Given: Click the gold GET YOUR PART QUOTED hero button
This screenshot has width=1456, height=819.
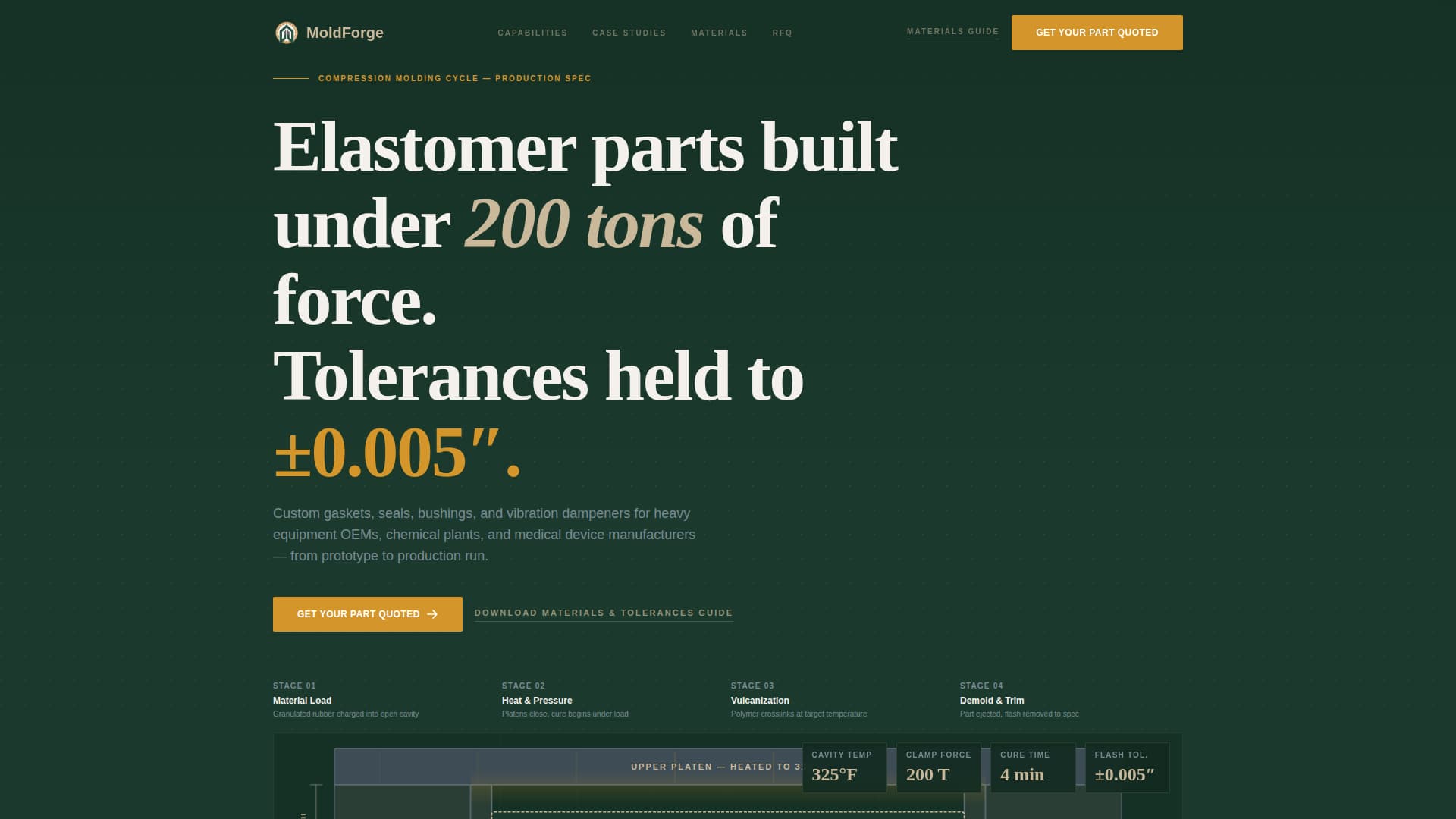Looking at the screenshot, I should point(358,614).
